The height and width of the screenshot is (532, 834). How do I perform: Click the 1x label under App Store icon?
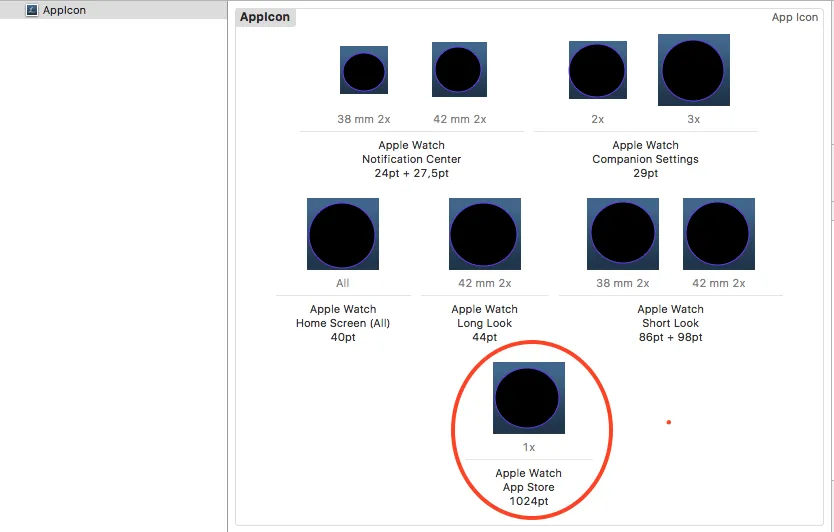(529, 447)
